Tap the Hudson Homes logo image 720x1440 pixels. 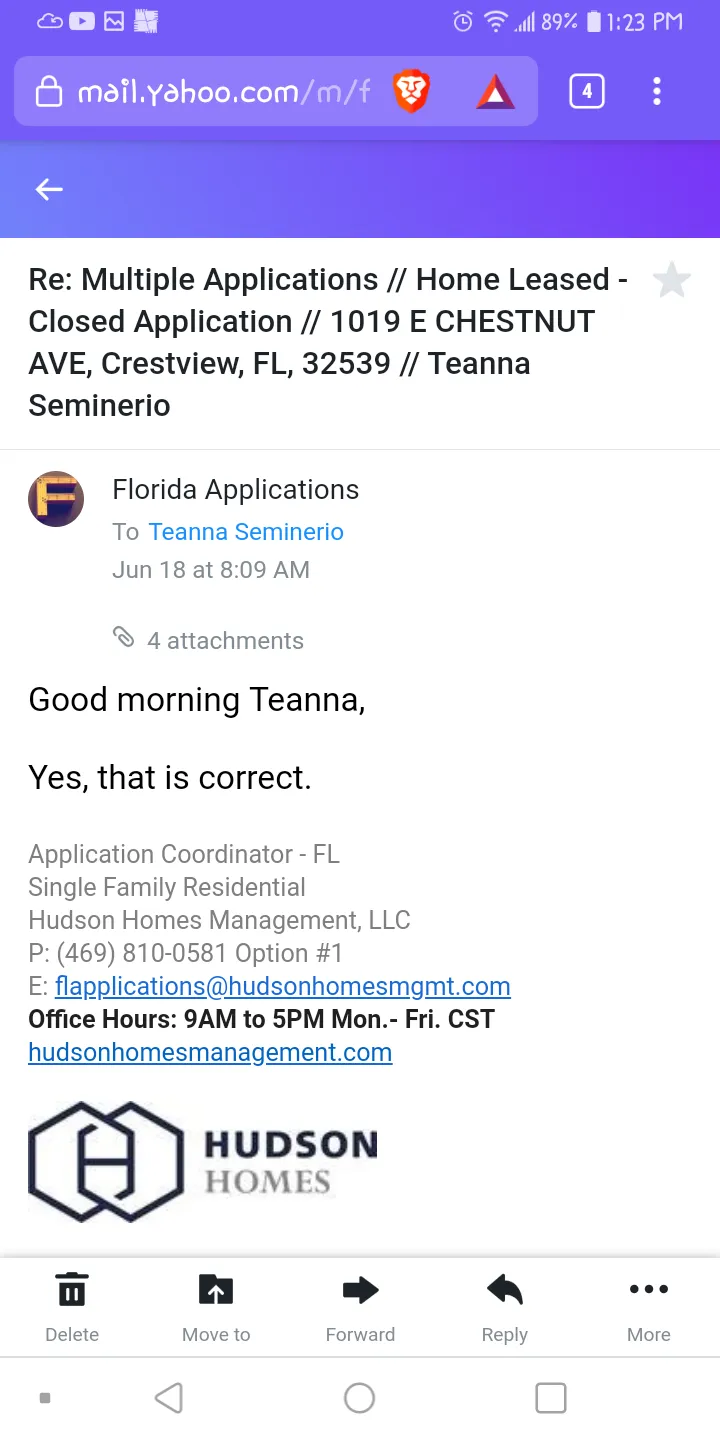pos(204,1161)
